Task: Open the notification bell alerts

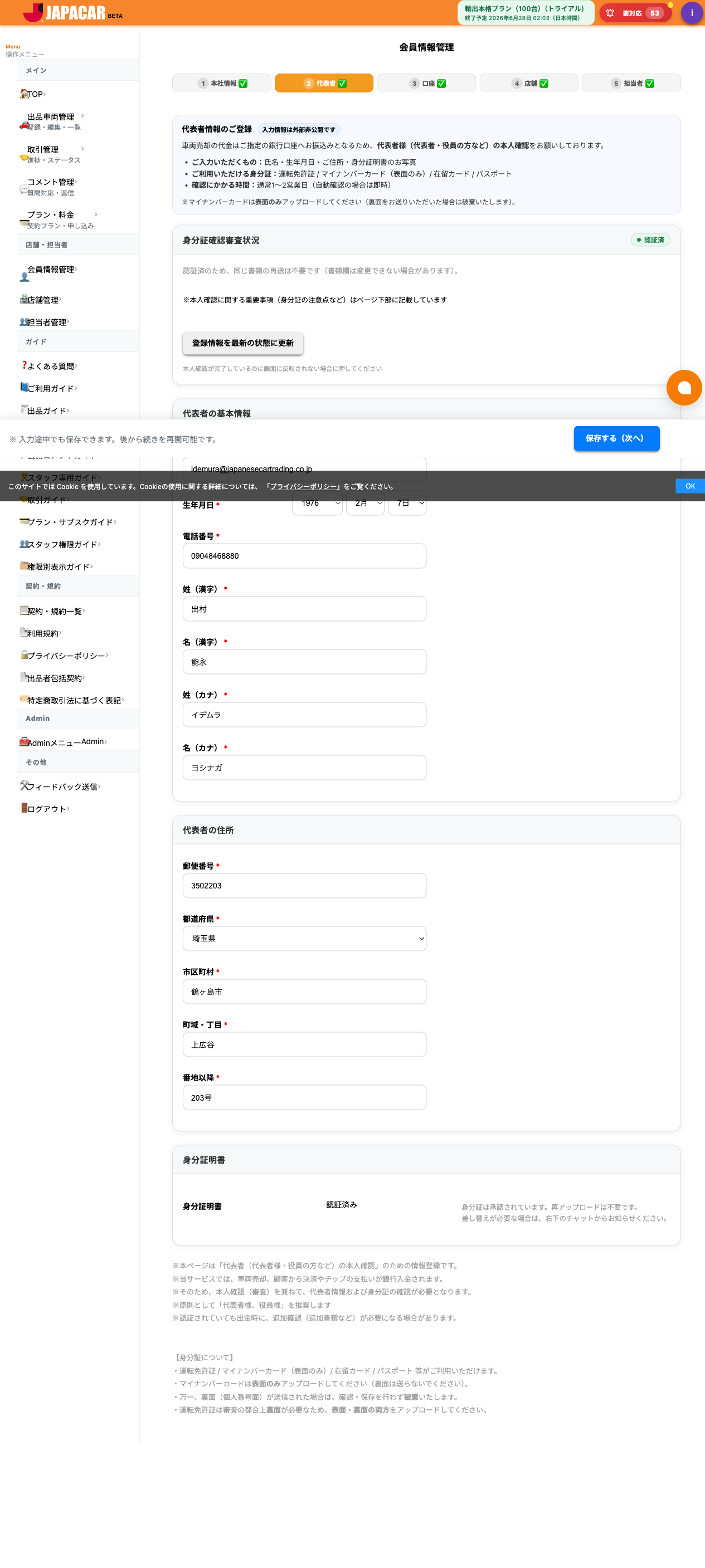Action: 609,13
